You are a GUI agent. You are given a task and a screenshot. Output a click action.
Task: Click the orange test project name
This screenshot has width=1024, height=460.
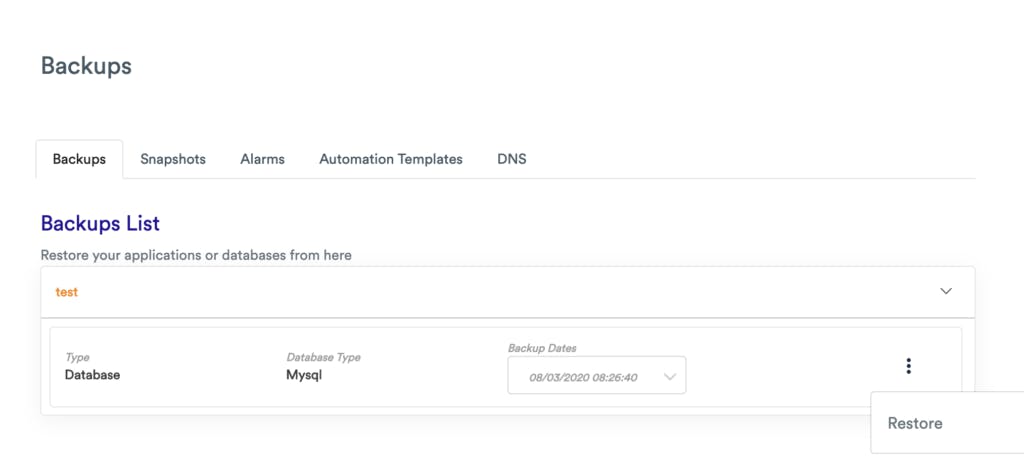click(x=67, y=292)
